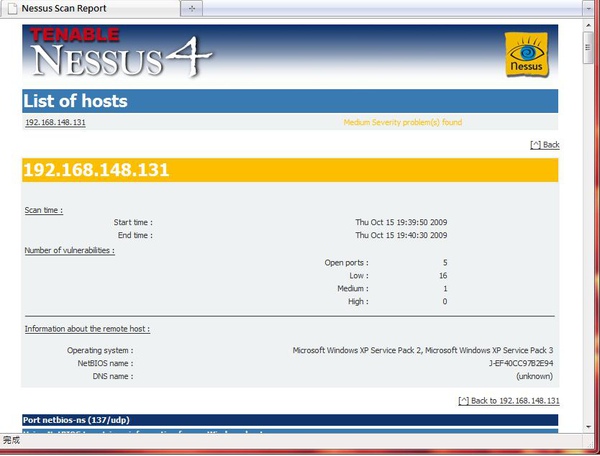
Task: Click the DNS name value '(unknown)'
Action: [535, 376]
